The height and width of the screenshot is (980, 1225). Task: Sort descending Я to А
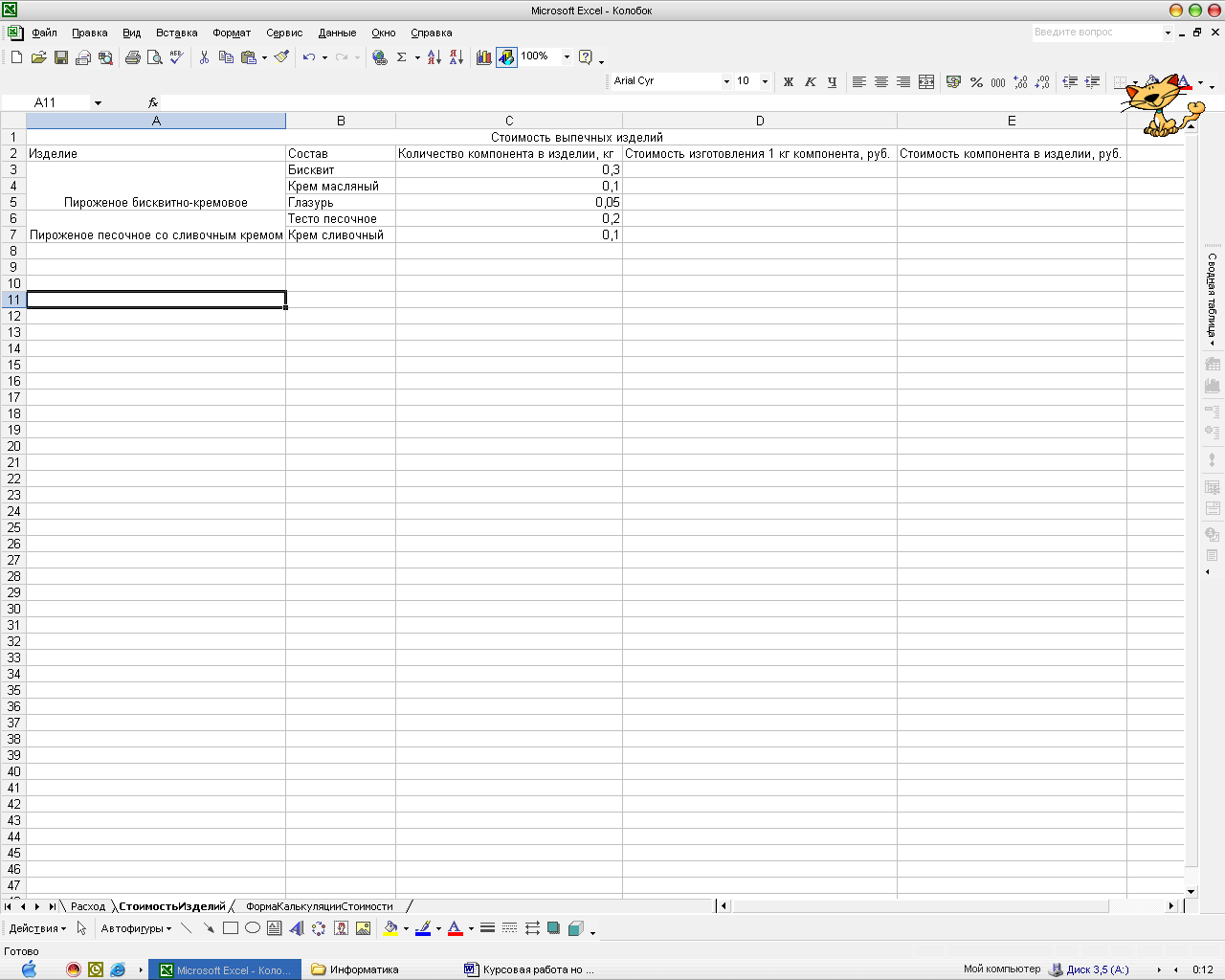pos(457,57)
